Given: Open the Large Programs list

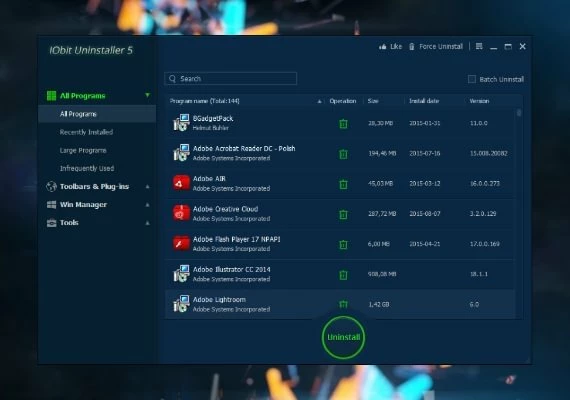Looking at the screenshot, I should (83, 150).
